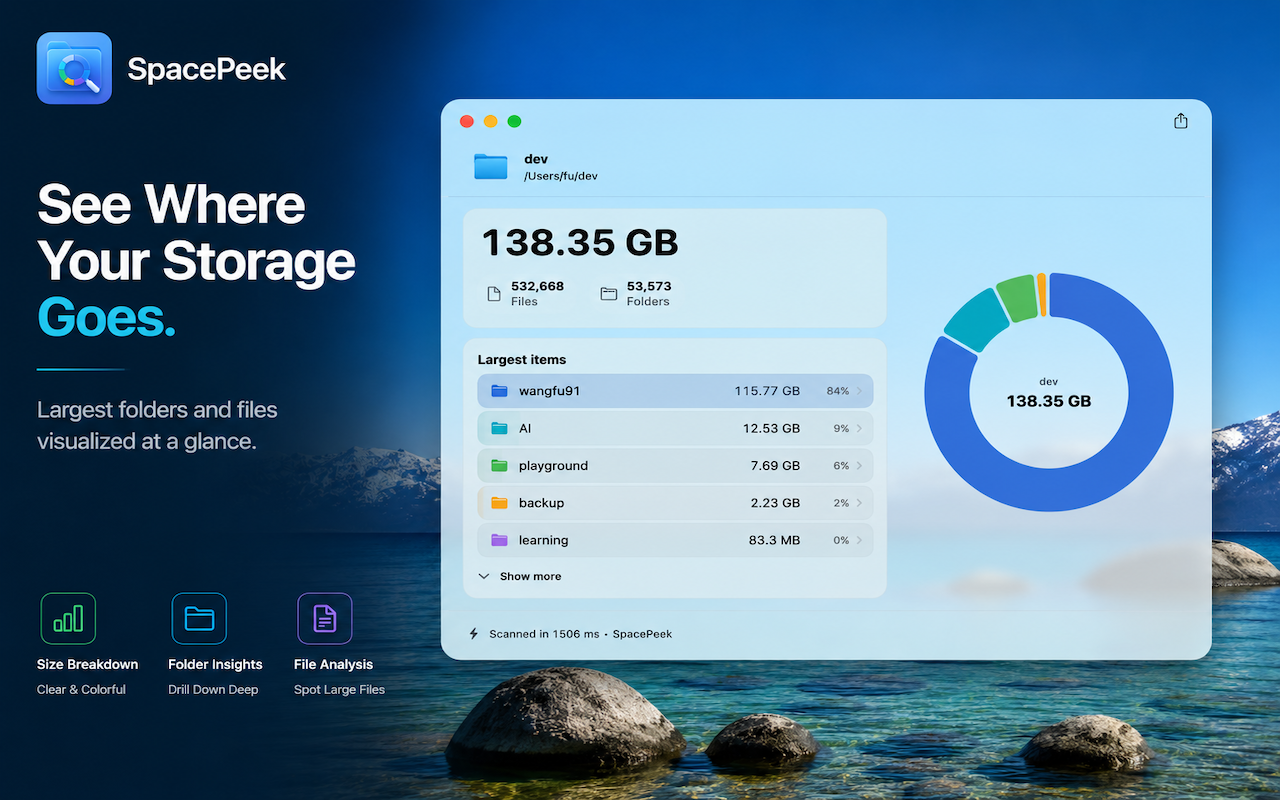Image resolution: width=1280 pixels, height=800 pixels.
Task: Click the 138.35 GB donut center label
Action: point(1048,401)
